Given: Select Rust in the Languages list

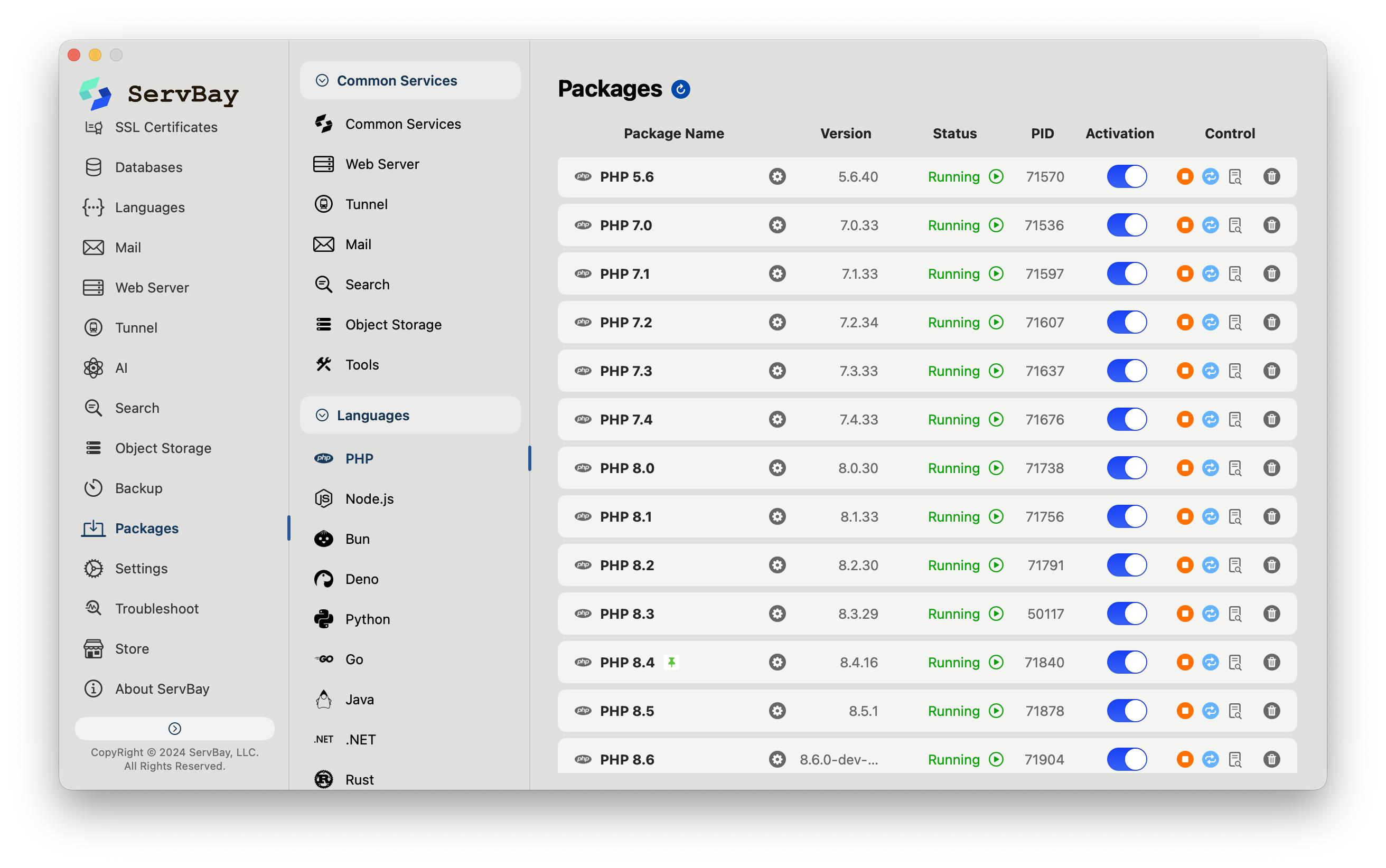Looking at the screenshot, I should click(x=344, y=780).
